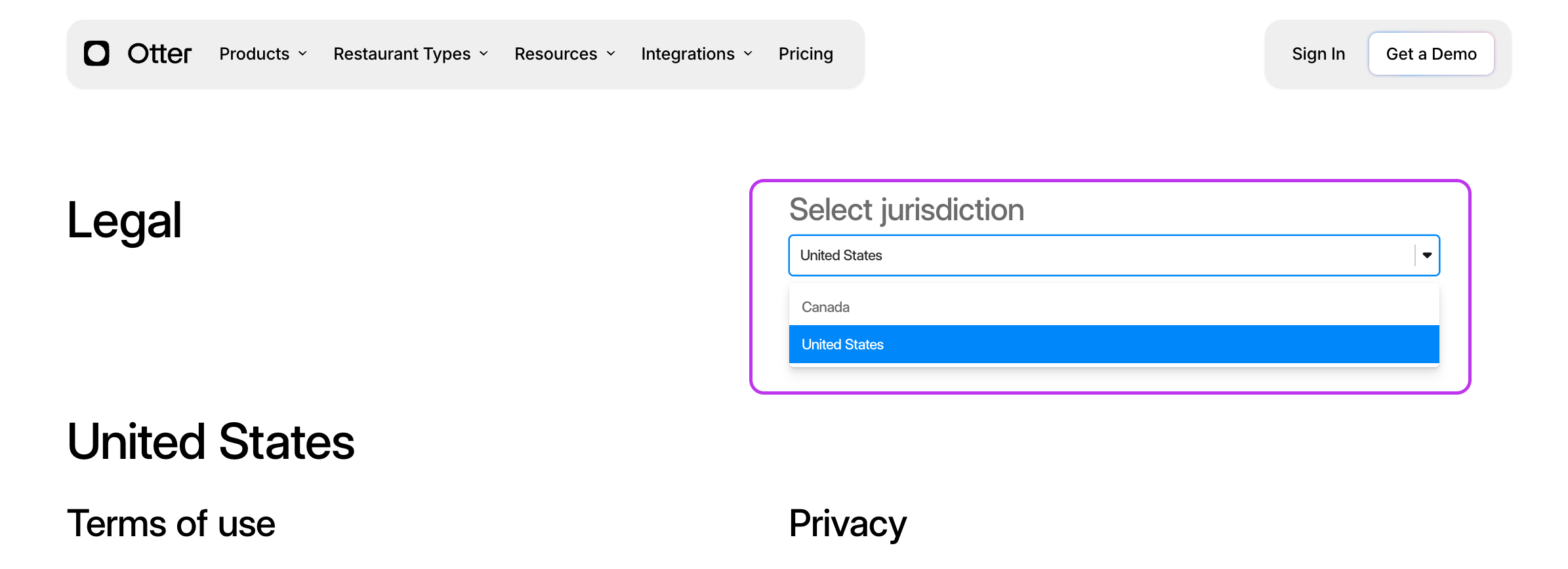Click the Privacy heading

(848, 523)
